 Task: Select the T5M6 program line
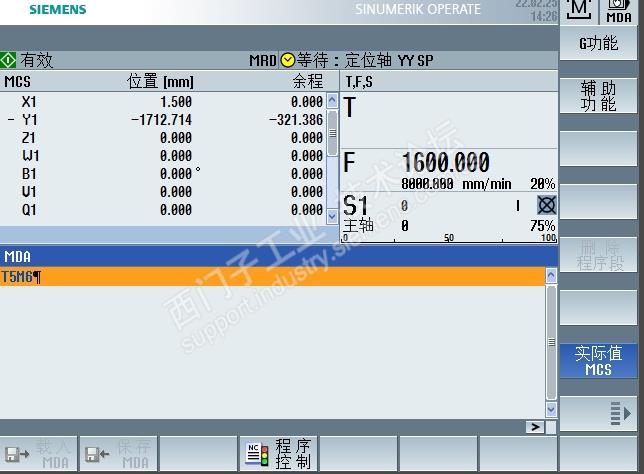(272, 276)
